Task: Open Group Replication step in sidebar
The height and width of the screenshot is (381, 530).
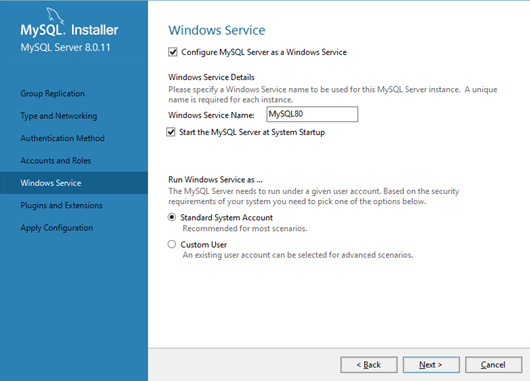Action: click(52, 93)
